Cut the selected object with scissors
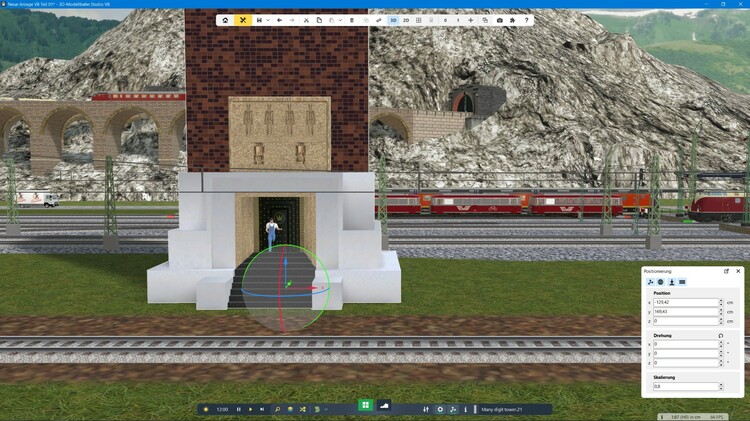This screenshot has width=750, height=421. tap(306, 20)
